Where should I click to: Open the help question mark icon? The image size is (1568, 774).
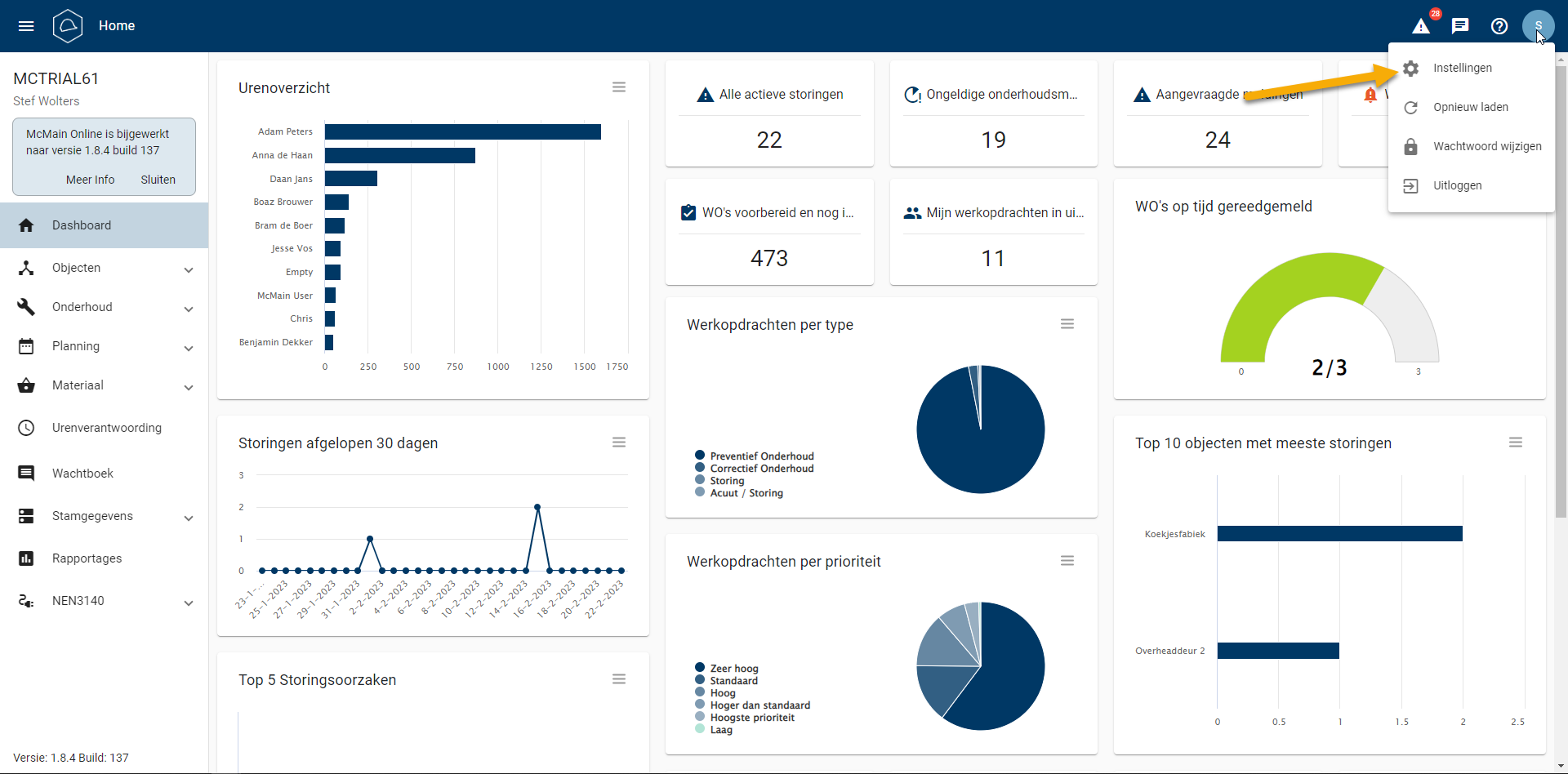(1499, 26)
